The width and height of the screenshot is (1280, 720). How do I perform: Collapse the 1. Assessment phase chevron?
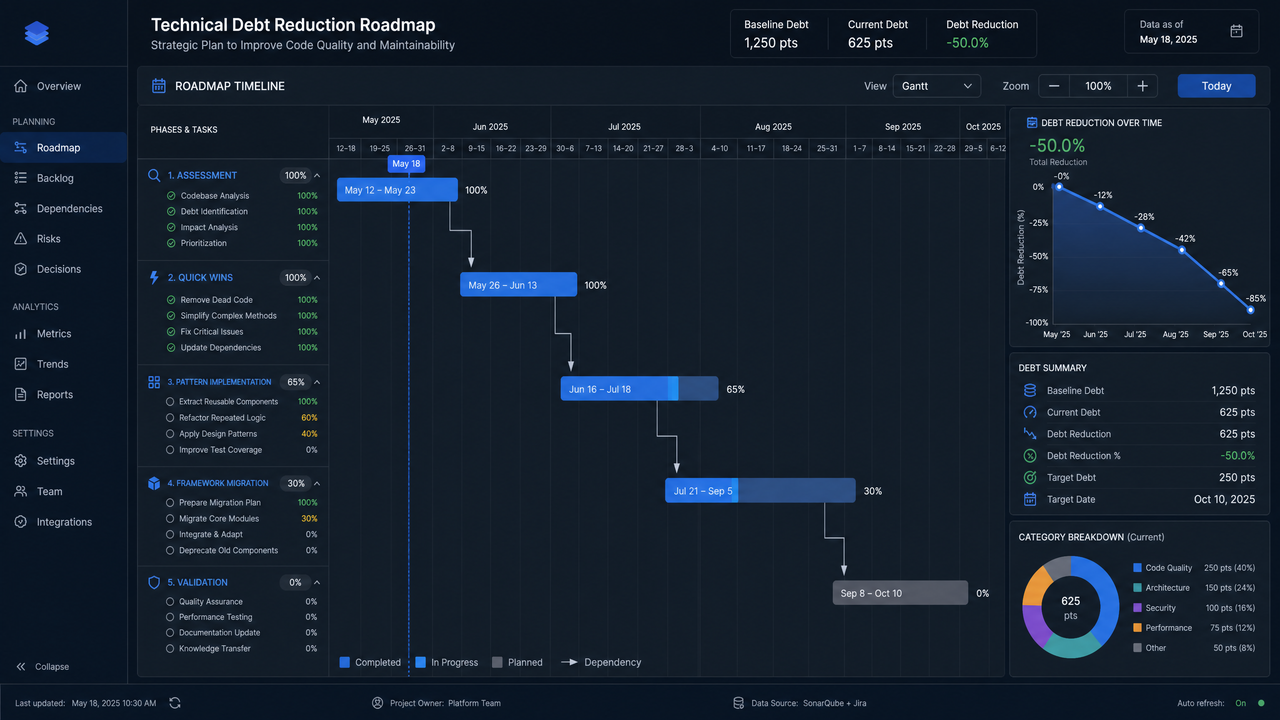click(317, 175)
